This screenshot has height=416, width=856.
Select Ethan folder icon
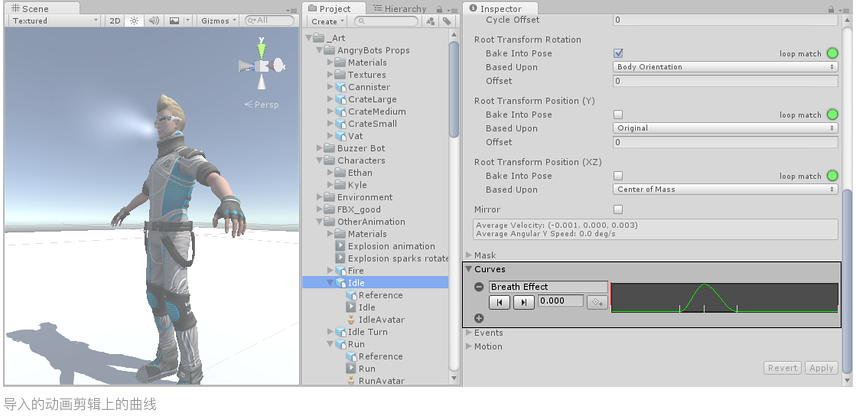coord(341,173)
